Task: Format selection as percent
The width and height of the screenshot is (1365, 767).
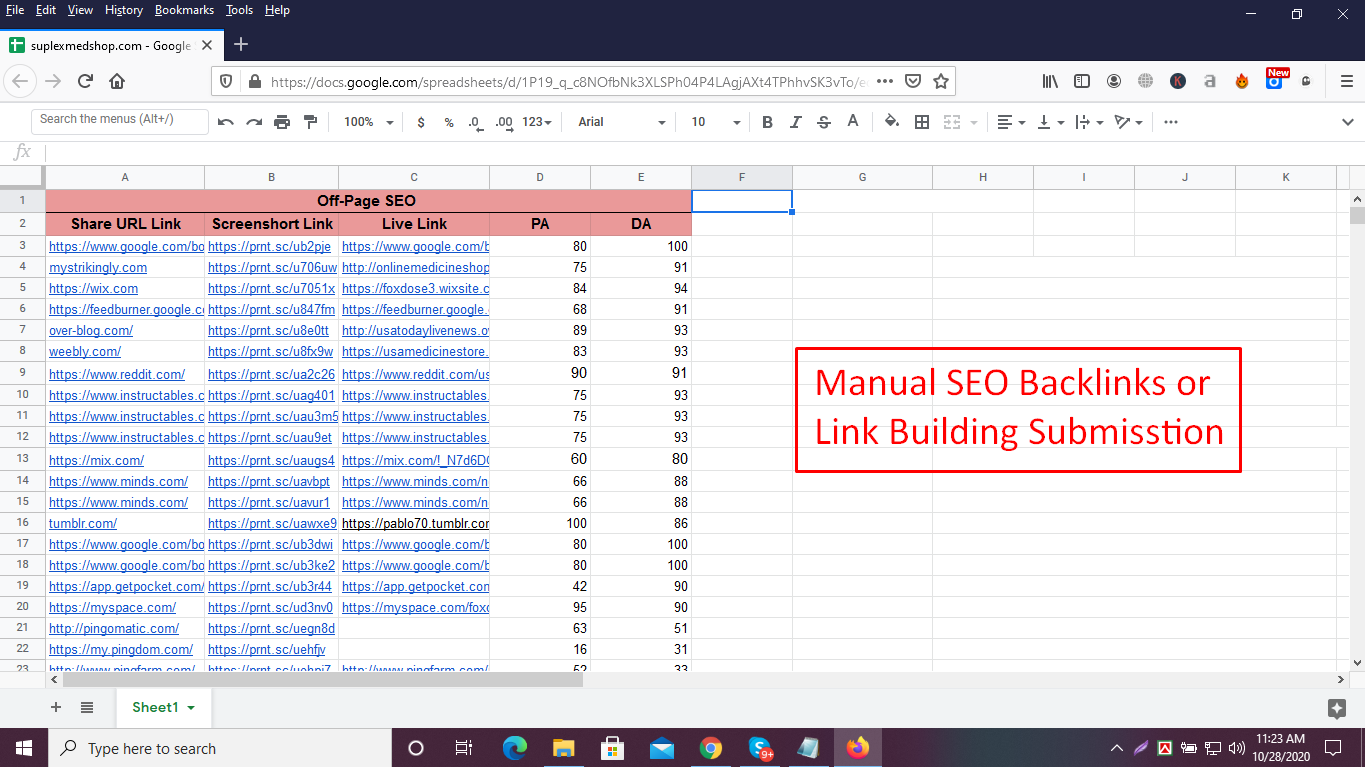Action: click(x=448, y=121)
